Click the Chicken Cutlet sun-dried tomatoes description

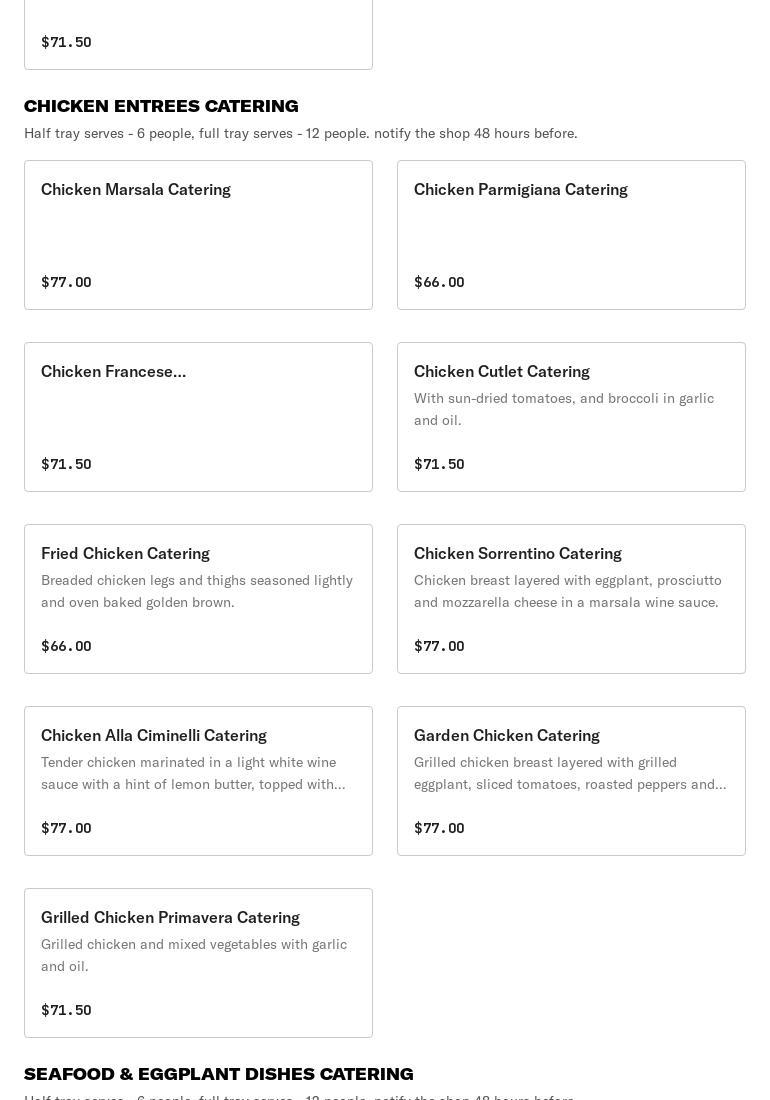click(564, 409)
